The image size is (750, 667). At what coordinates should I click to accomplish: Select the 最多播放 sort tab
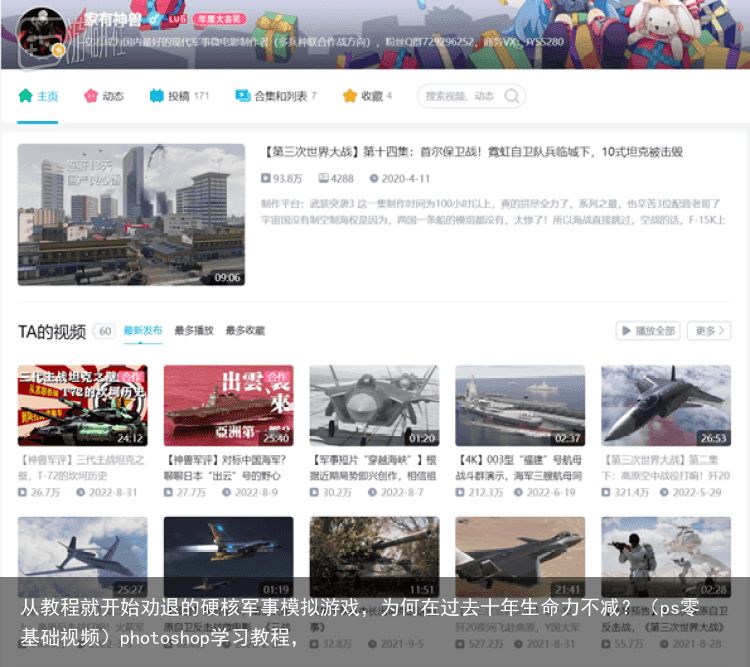[x=194, y=330]
